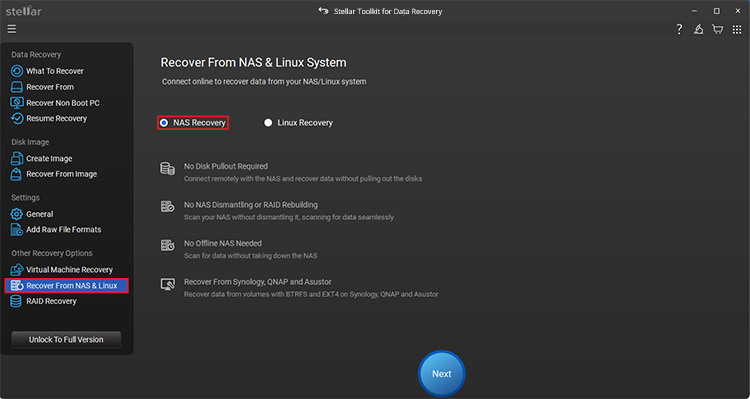The height and width of the screenshot is (399, 750).
Task: Click the No Offline NAS Needed icon
Action: 167,245
